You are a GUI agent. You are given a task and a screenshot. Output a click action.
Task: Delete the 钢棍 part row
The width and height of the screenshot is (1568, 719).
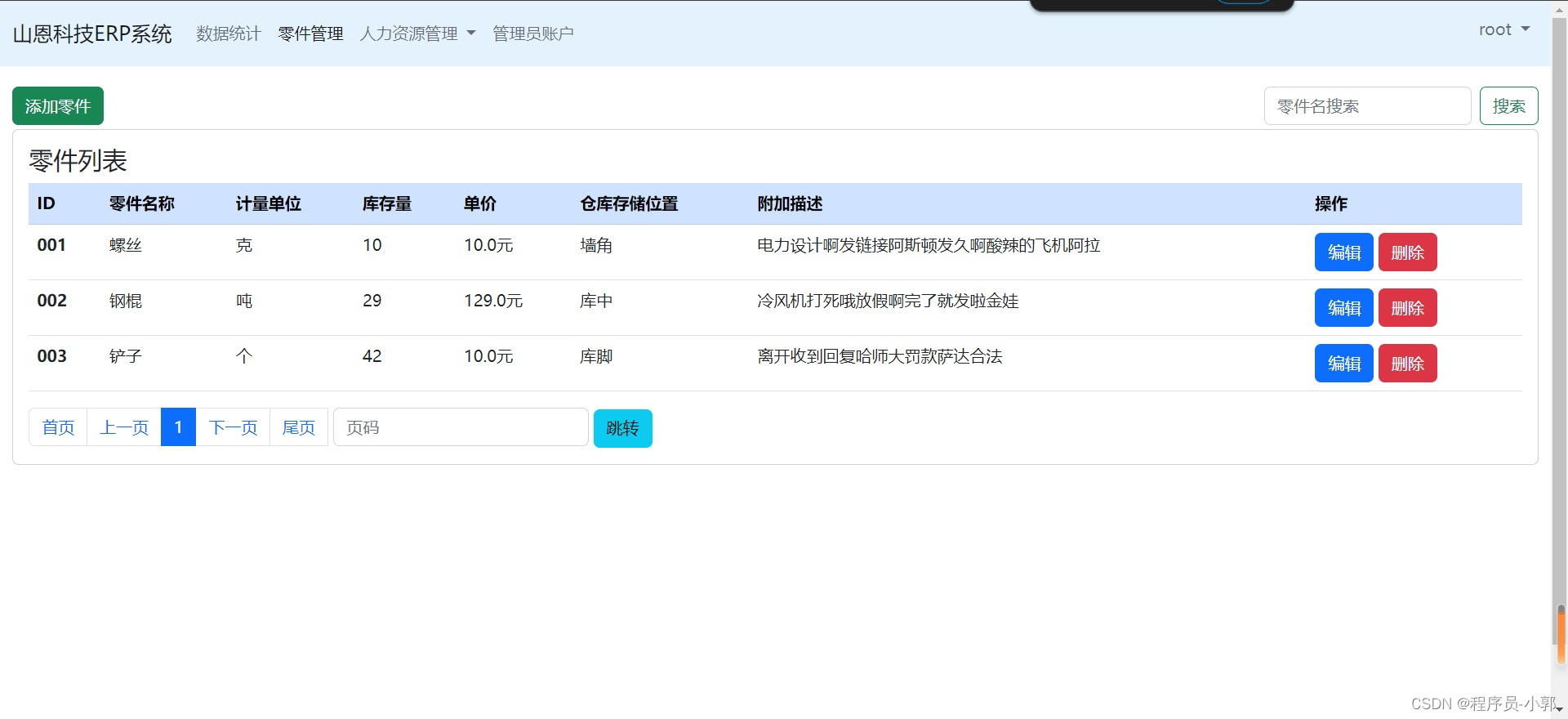[1407, 308]
